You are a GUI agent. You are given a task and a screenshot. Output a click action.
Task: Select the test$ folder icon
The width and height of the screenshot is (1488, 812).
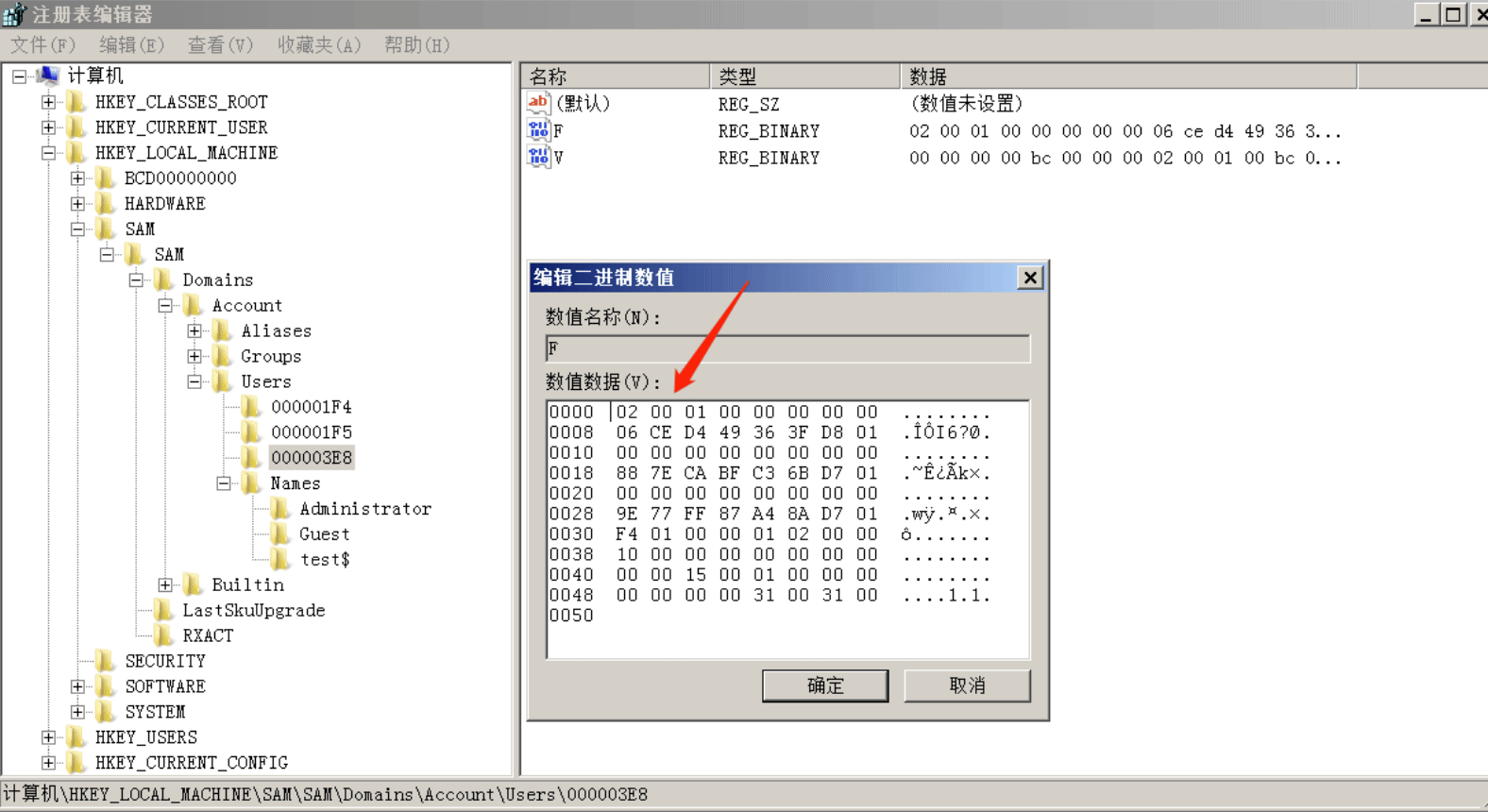(280, 559)
